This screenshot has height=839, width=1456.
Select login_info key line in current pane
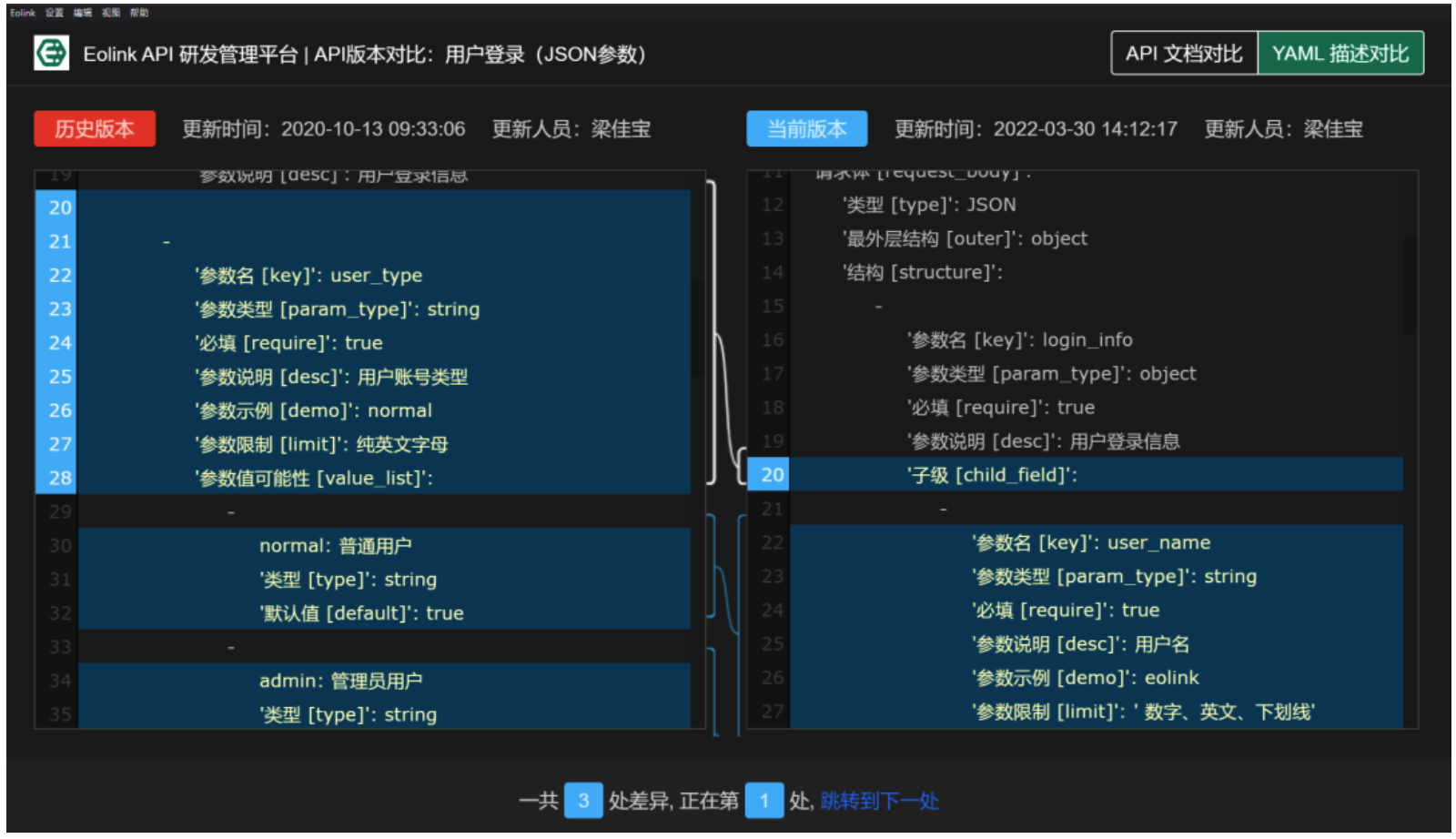tap(1019, 340)
